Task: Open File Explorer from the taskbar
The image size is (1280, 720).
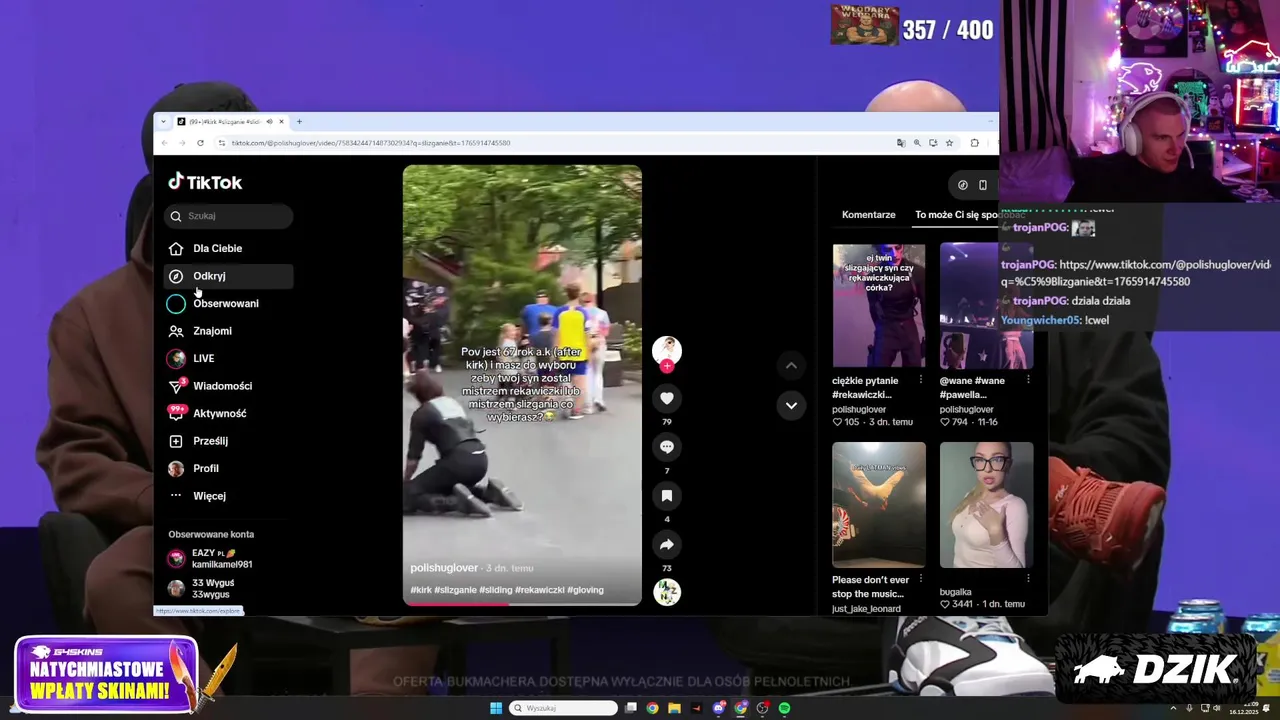Action: 674,708
